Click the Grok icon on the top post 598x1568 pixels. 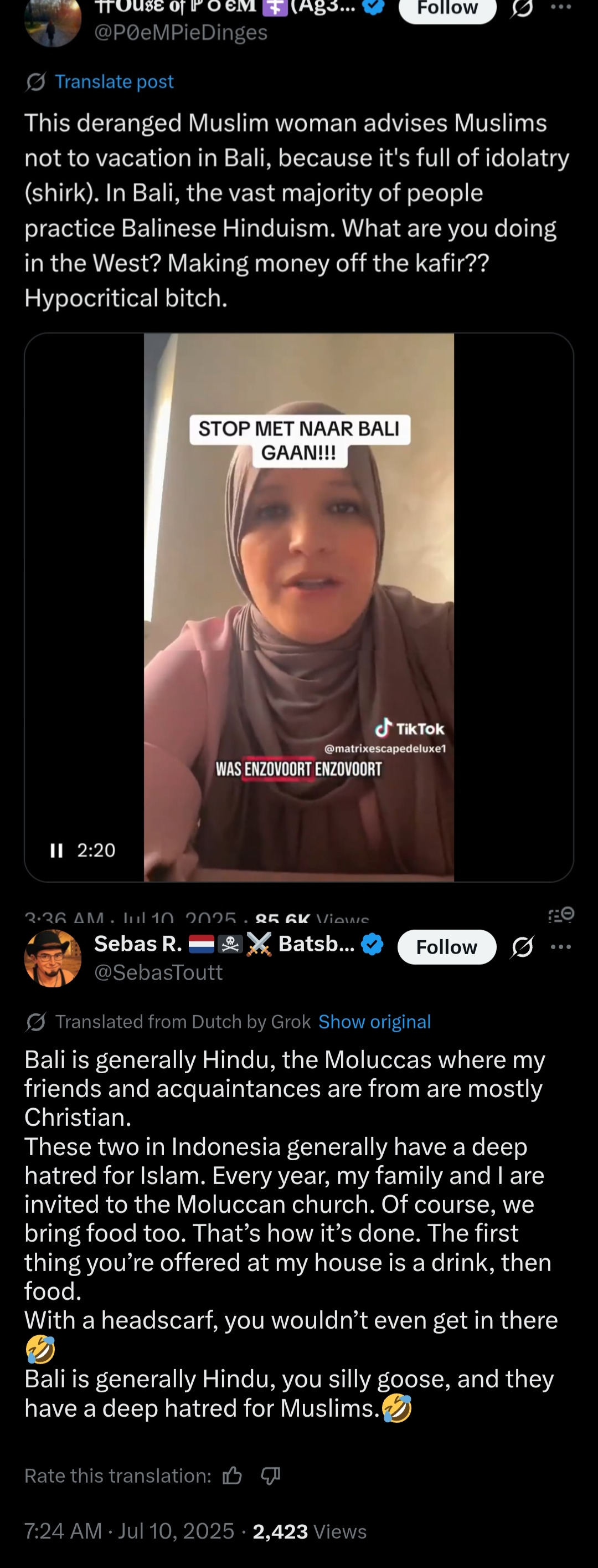522,8
